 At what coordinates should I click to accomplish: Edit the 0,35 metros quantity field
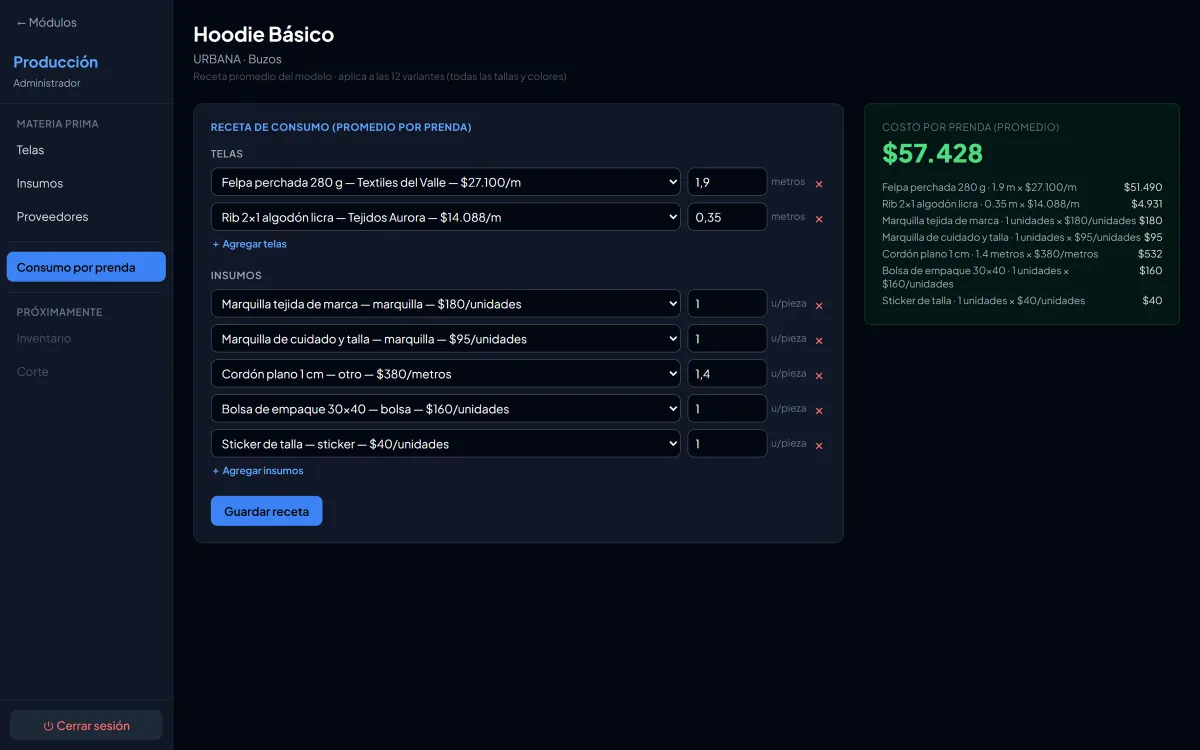[727, 217]
